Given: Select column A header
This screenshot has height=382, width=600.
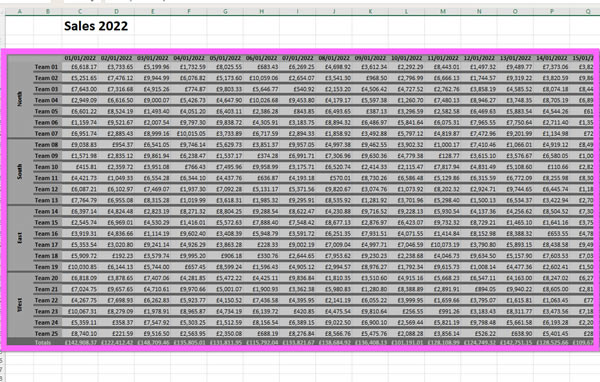Looking at the screenshot, I should pyautogui.click(x=20, y=11).
